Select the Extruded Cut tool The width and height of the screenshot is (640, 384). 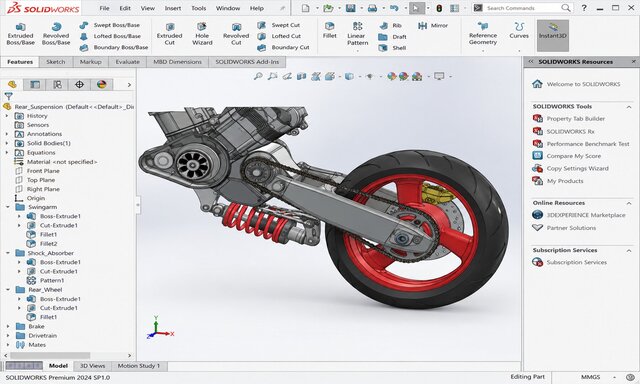169,33
